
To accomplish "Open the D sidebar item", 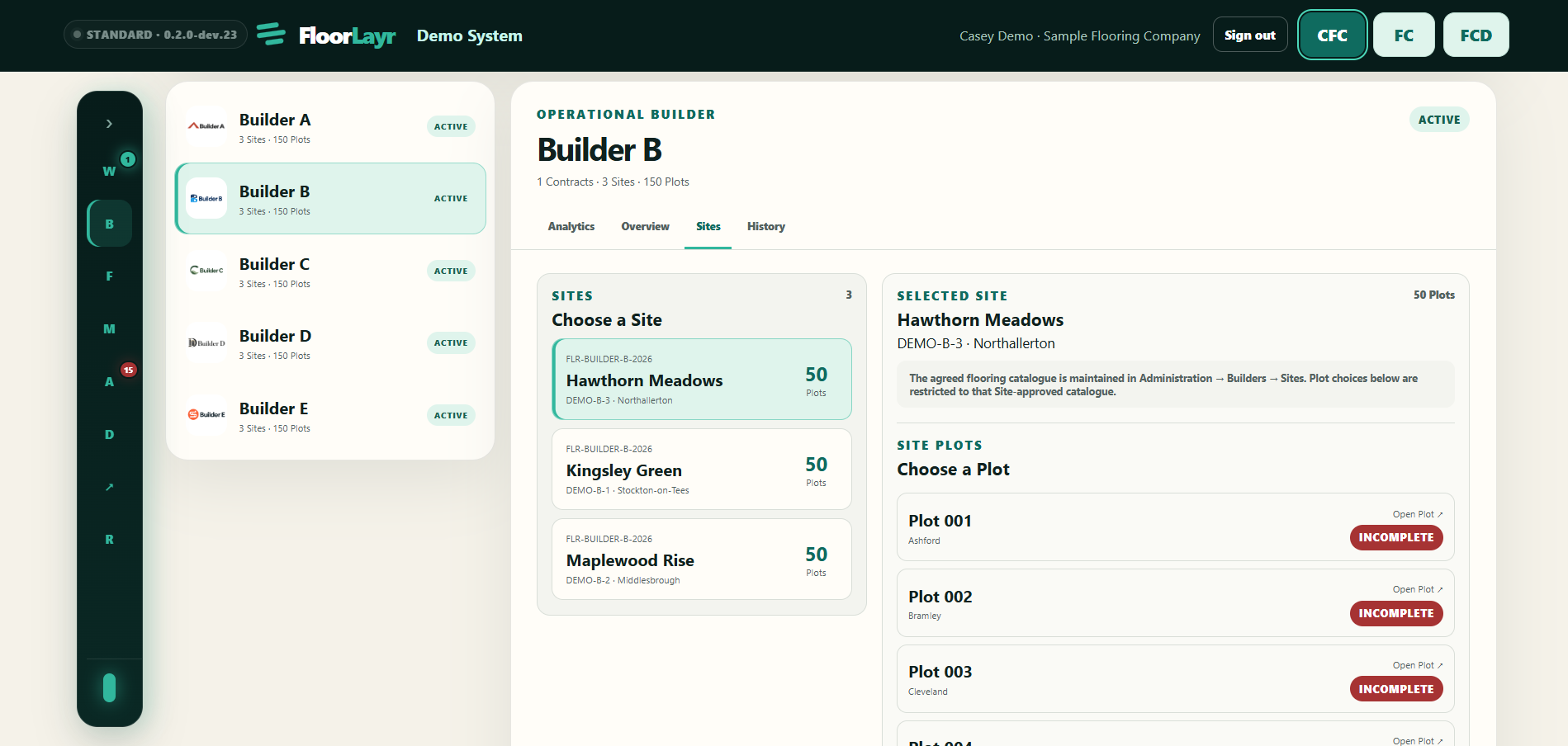I will coord(109,434).
